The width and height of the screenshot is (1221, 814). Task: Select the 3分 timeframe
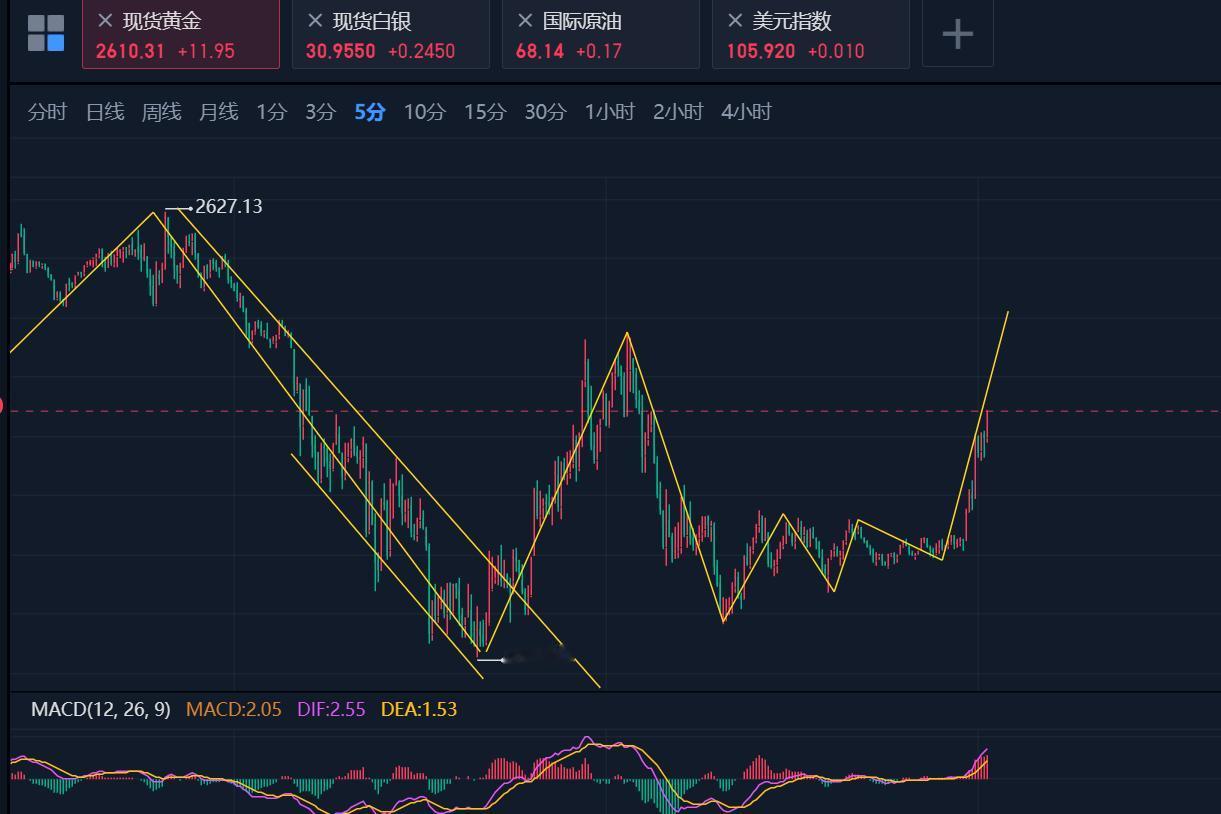coord(320,112)
